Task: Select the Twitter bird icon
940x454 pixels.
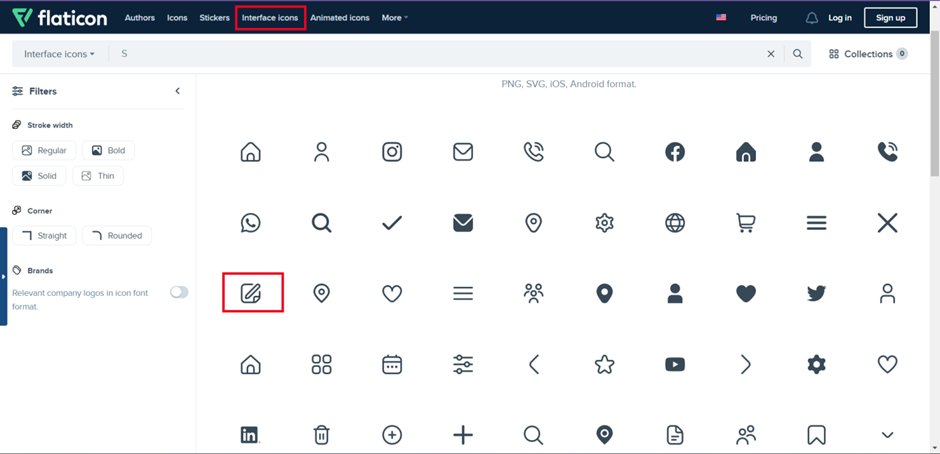Action: (x=816, y=294)
